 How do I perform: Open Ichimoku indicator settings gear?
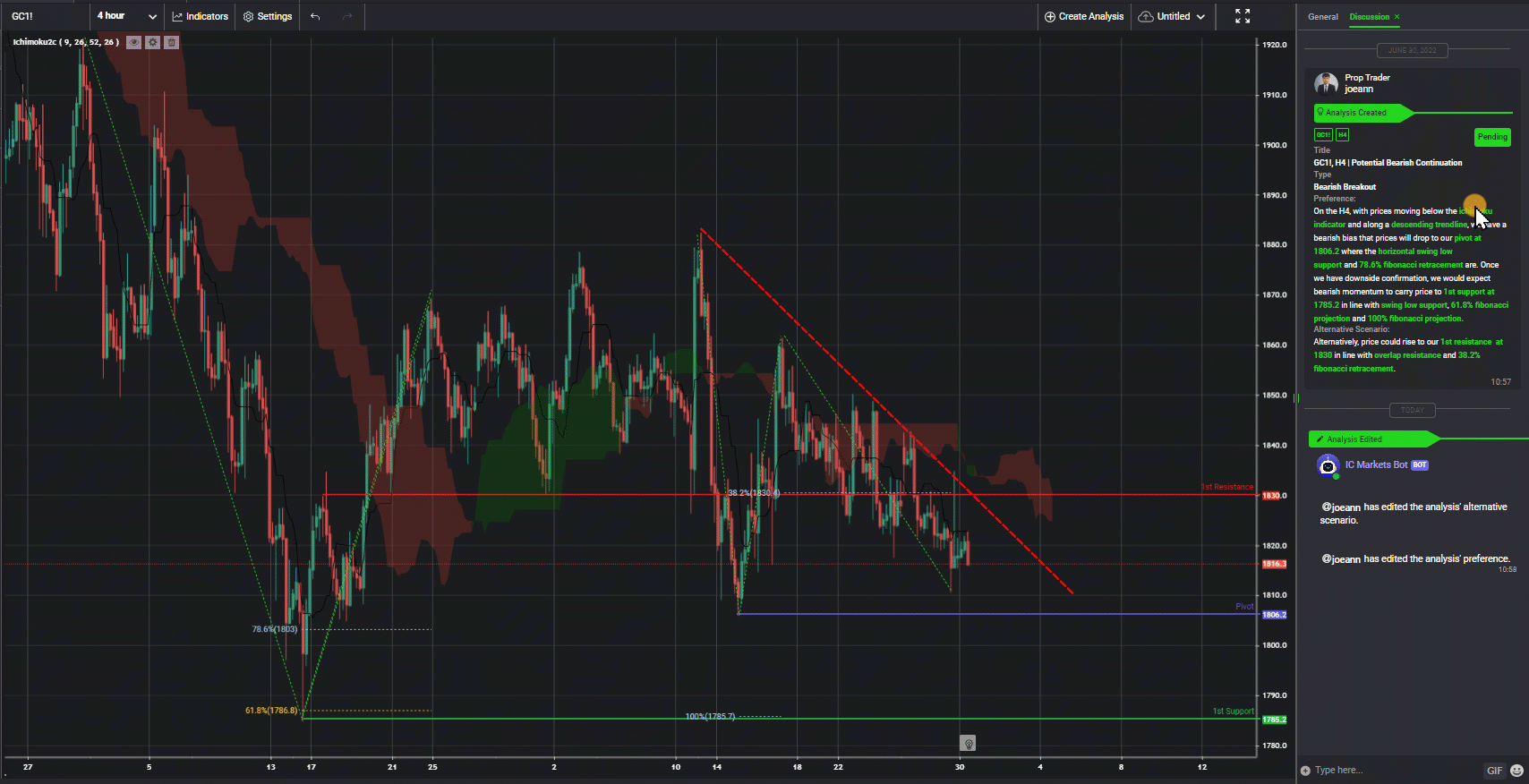(x=153, y=42)
